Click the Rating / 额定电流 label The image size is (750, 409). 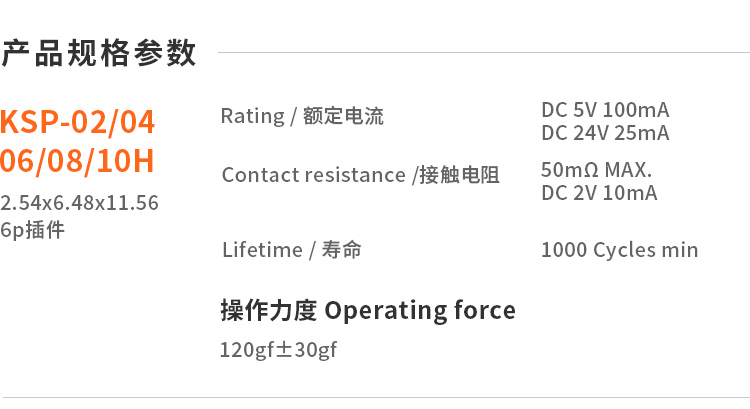302,116
